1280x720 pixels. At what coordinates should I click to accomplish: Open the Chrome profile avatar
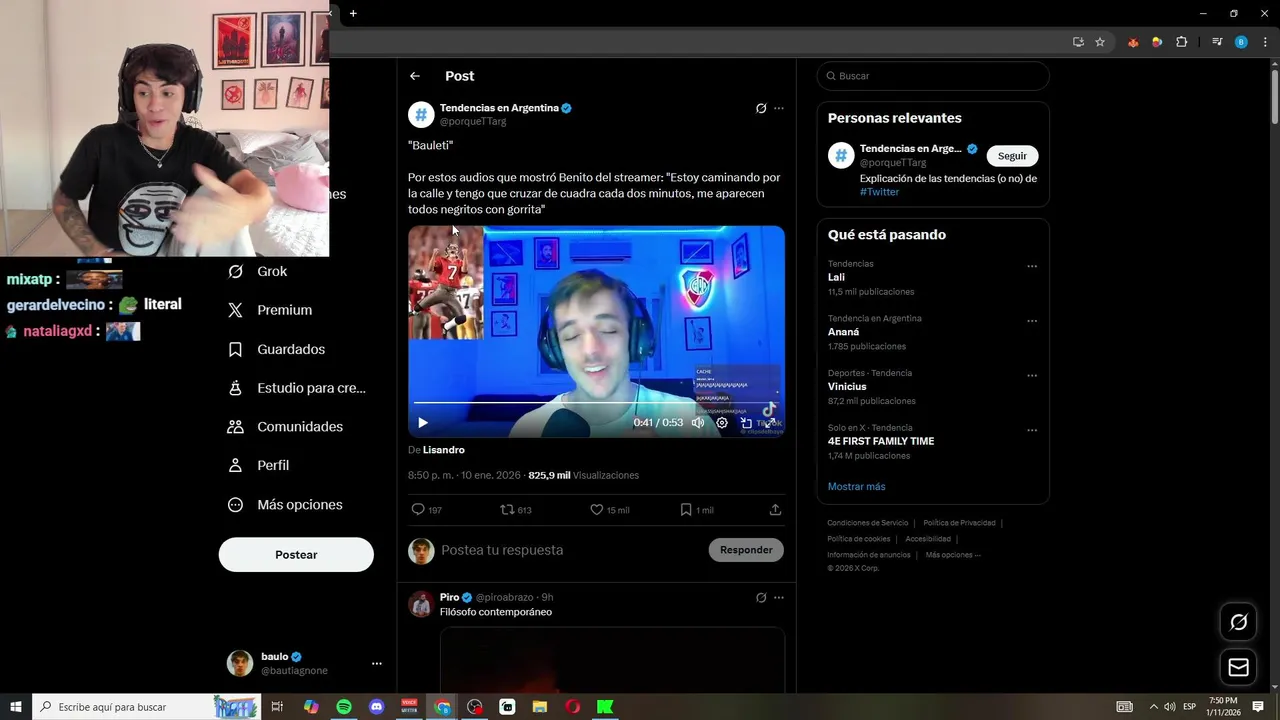[1241, 42]
